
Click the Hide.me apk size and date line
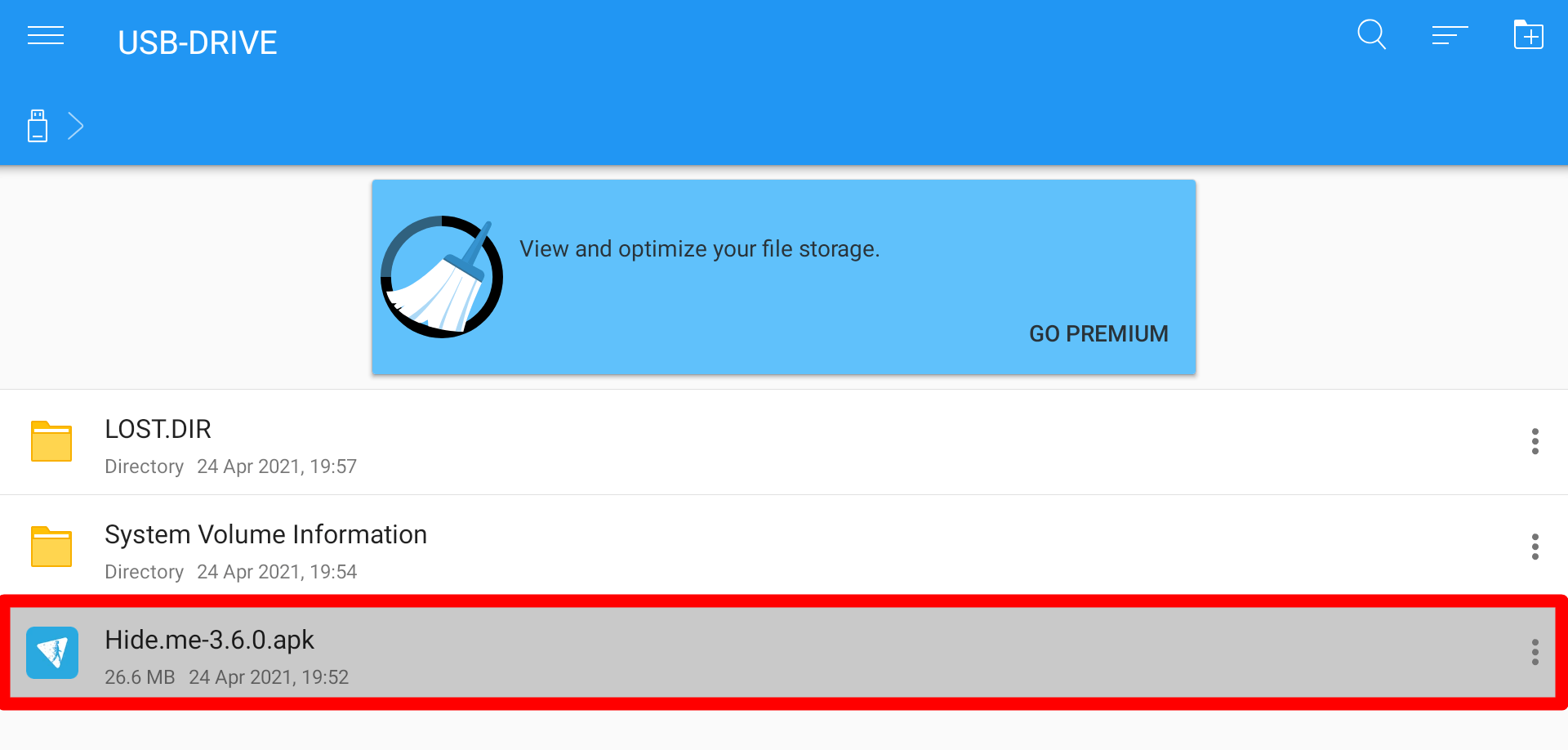[227, 677]
